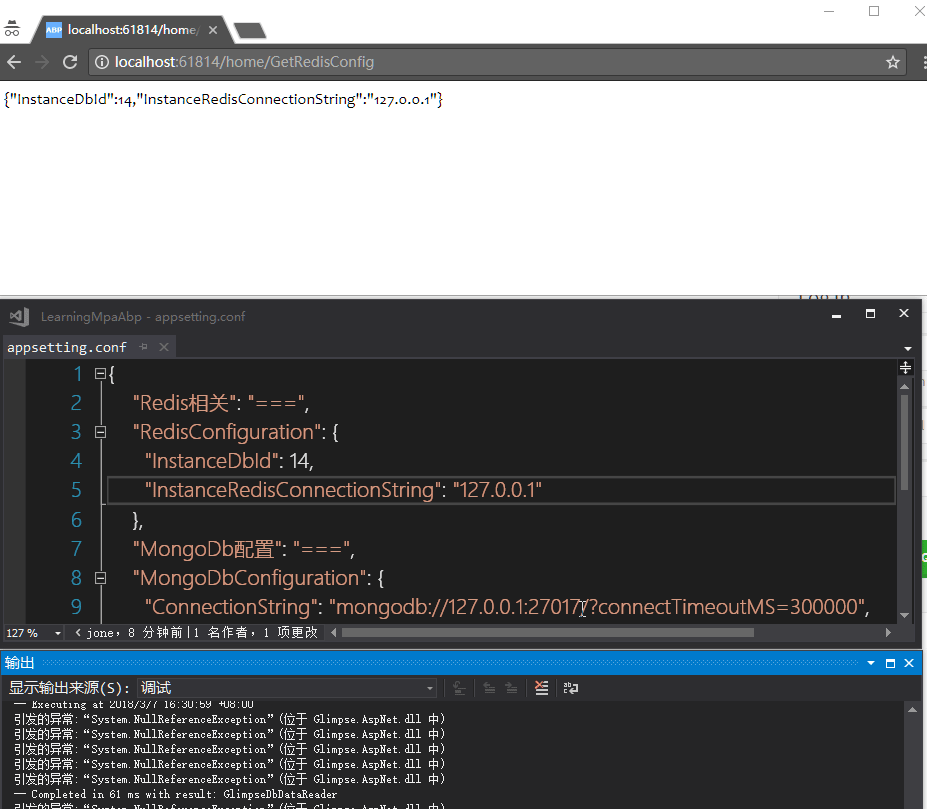The width and height of the screenshot is (927, 809).
Task: Click the browser forward arrow
Action: 42,62
